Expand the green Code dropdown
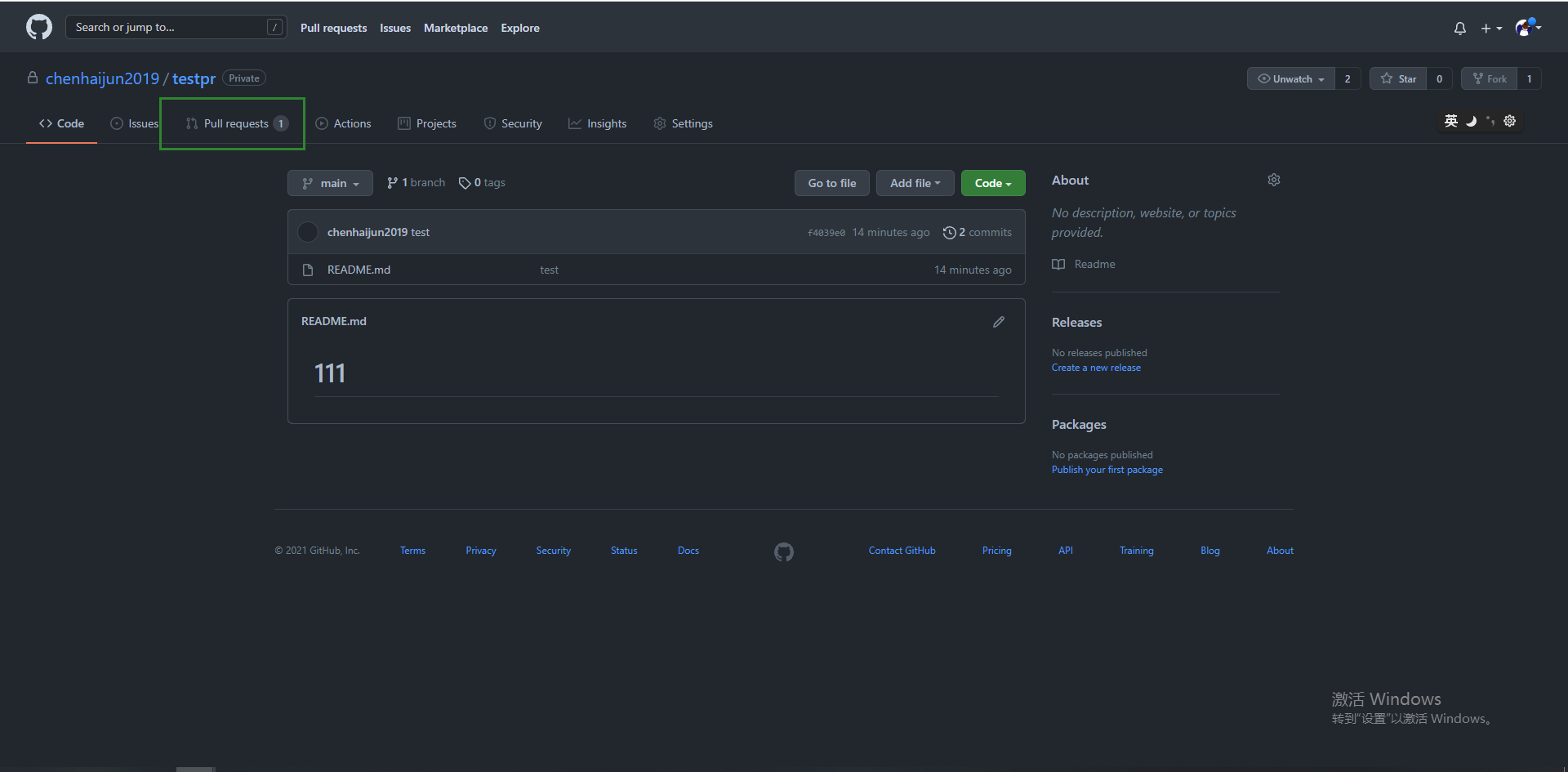The height and width of the screenshot is (772, 1568). [x=993, y=183]
